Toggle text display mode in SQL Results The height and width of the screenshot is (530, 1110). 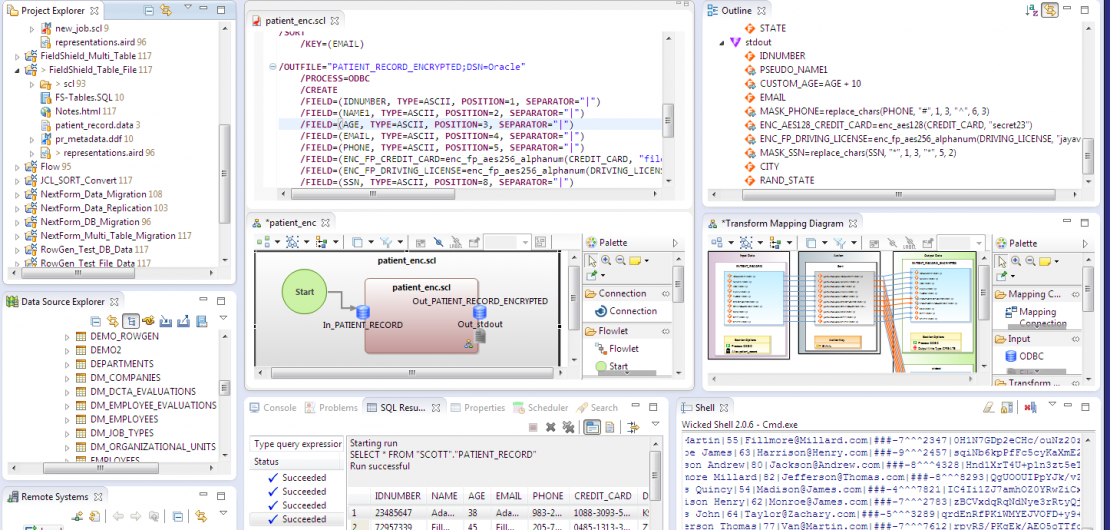click(x=610, y=427)
